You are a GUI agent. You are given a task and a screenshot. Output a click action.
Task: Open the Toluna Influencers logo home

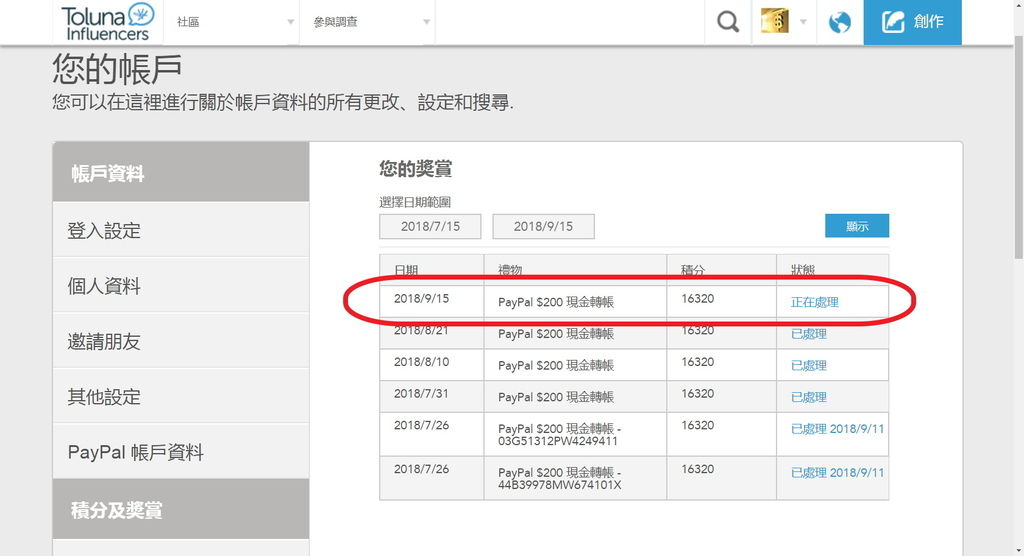[x=108, y=22]
